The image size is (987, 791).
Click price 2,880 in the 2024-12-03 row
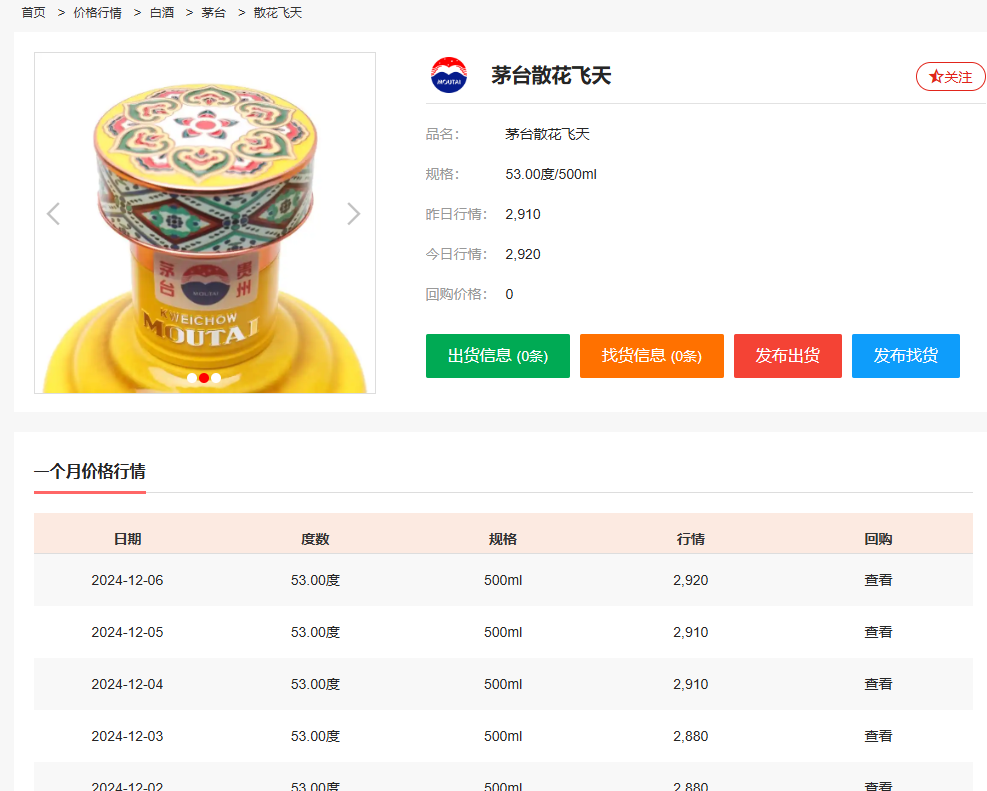point(691,736)
